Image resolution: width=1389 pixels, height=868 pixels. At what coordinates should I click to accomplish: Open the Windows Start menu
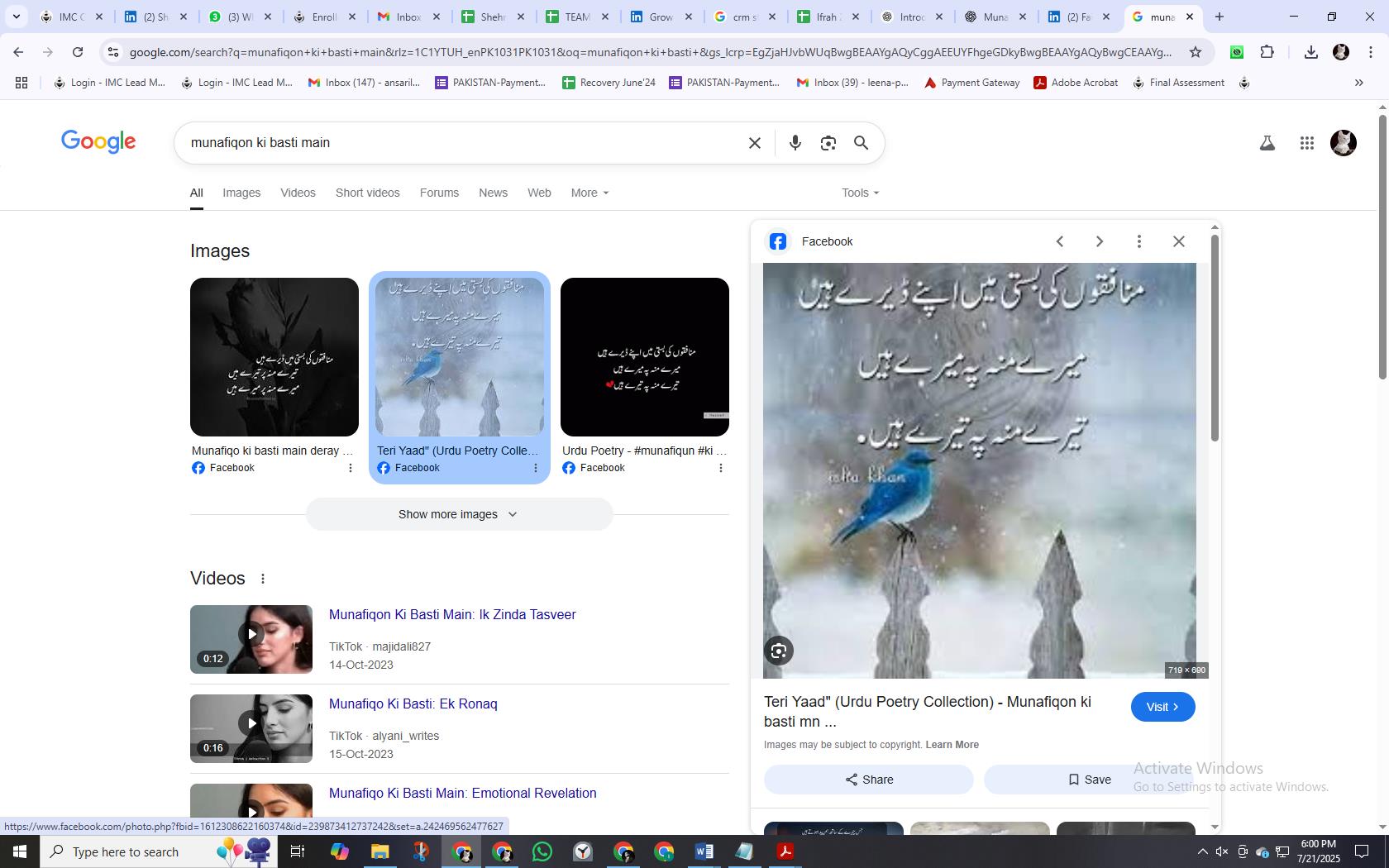20,852
